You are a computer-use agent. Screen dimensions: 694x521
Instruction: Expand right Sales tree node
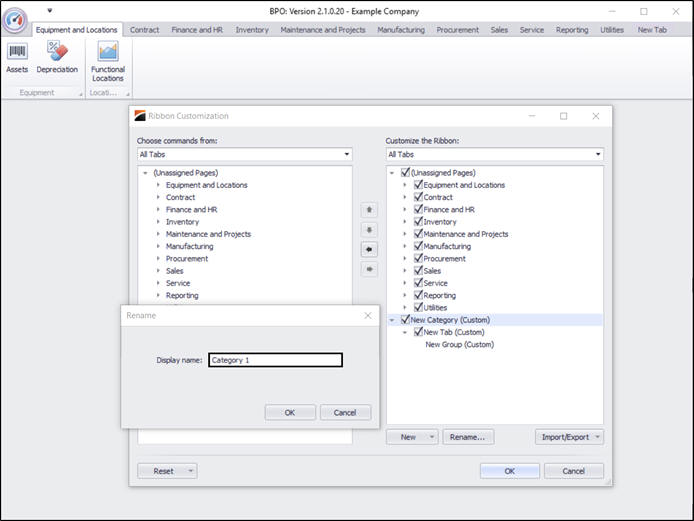click(405, 270)
